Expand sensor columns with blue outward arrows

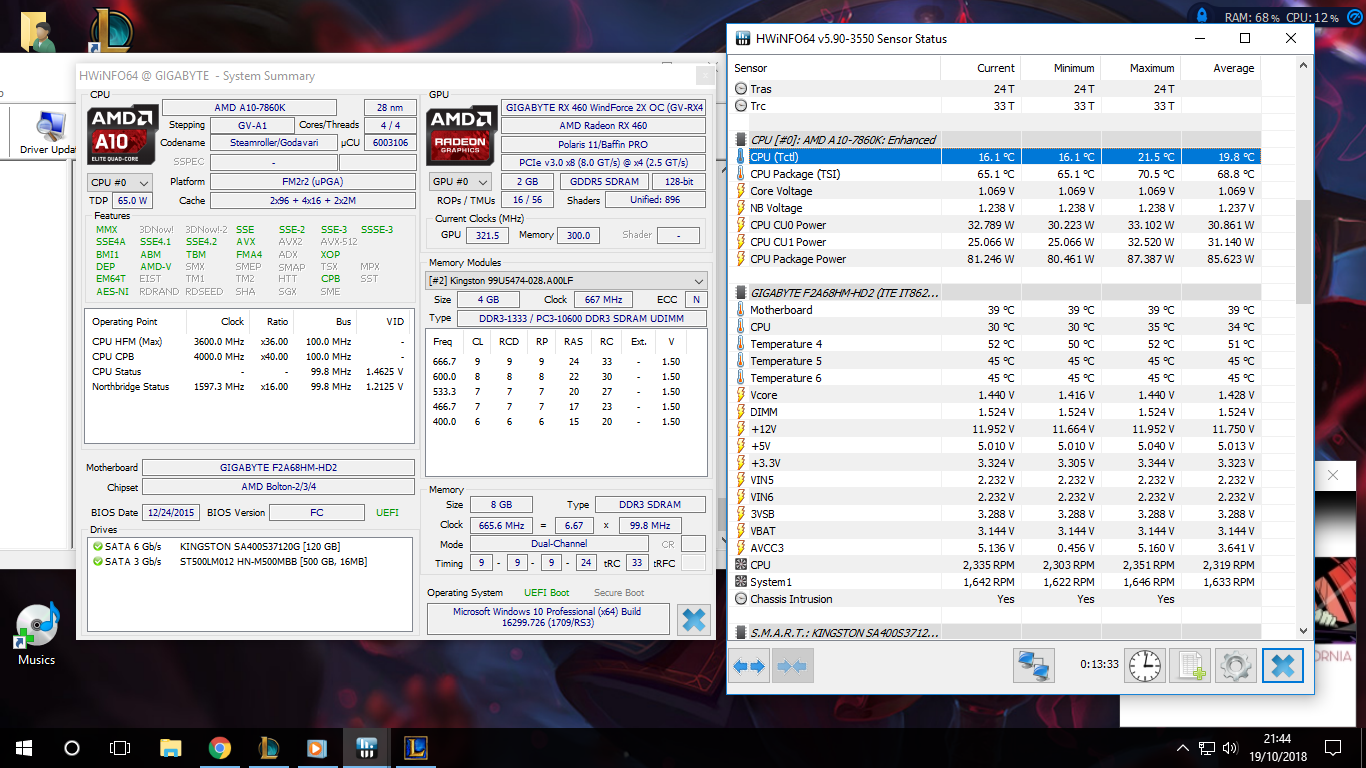[x=749, y=665]
